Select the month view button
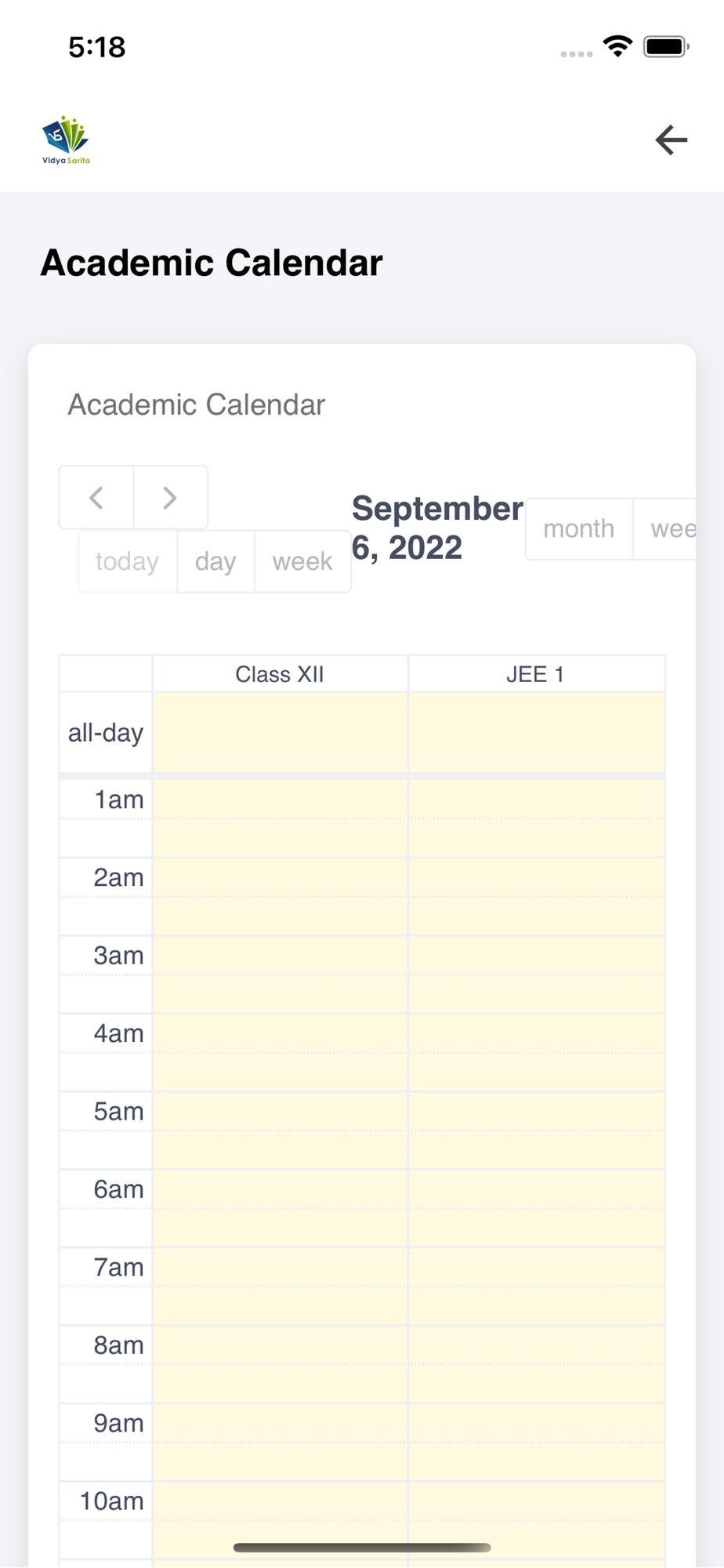Viewport: 724px width, 1568px height. pyautogui.click(x=579, y=529)
